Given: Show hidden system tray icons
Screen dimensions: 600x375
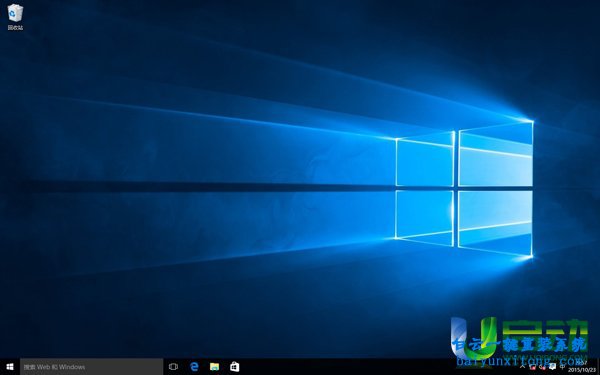Looking at the screenshot, I should point(522,367).
